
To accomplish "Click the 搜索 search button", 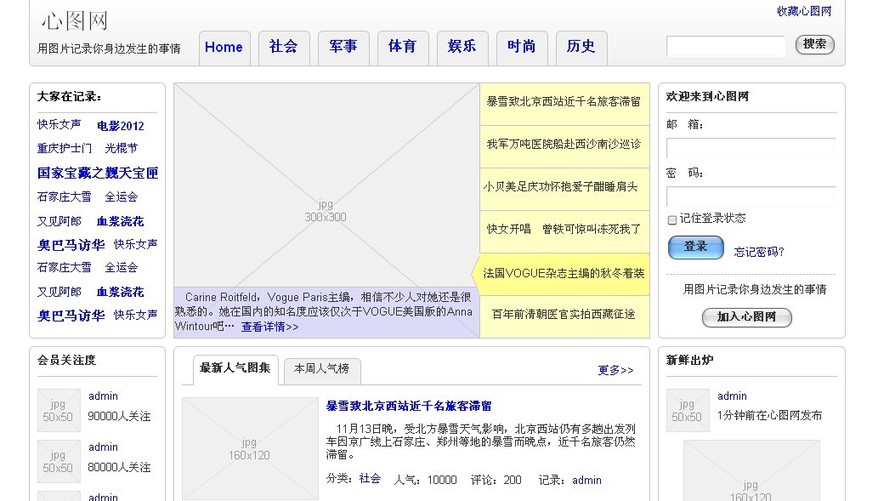I will point(814,45).
